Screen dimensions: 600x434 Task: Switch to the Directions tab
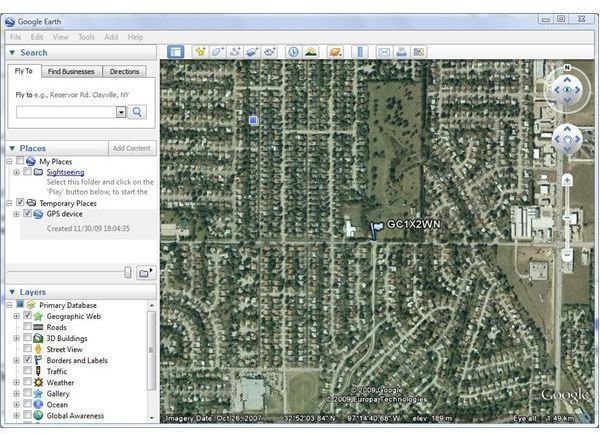(x=124, y=72)
